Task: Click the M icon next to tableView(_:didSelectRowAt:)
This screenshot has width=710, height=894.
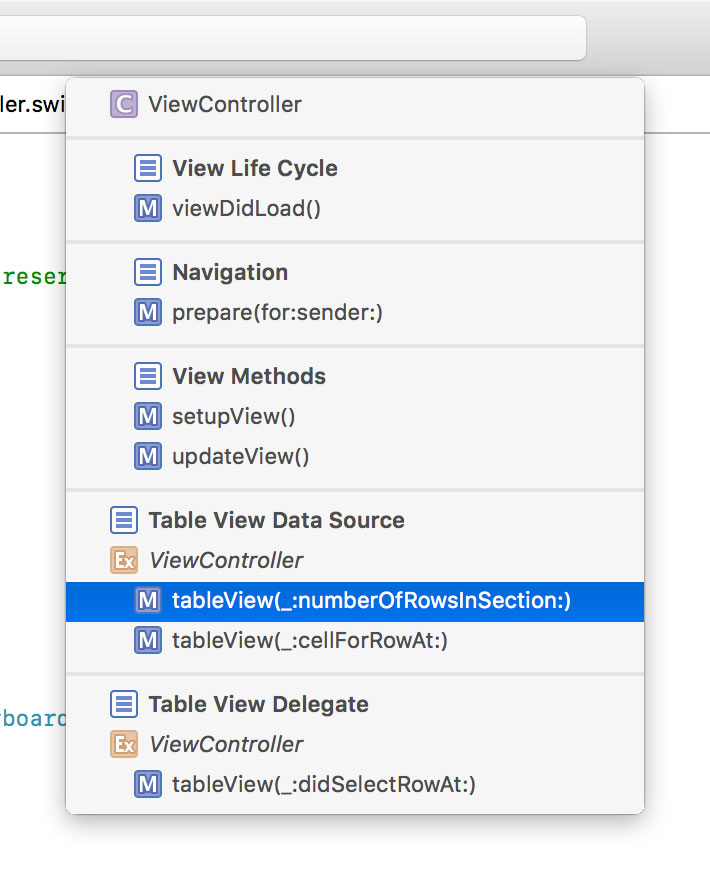Action: point(148,785)
